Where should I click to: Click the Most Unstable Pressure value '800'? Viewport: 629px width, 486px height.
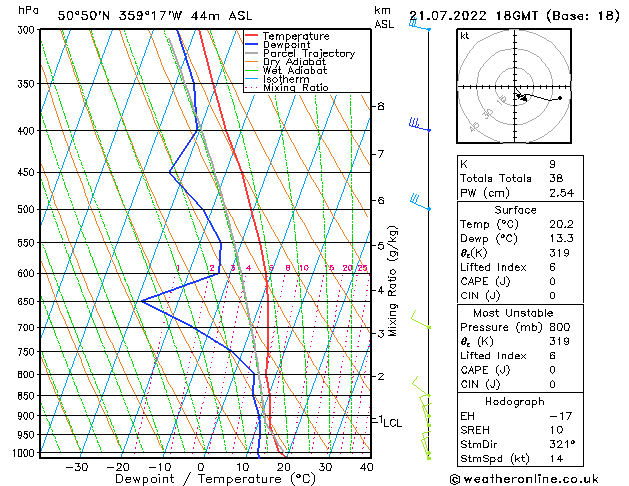pos(560,327)
